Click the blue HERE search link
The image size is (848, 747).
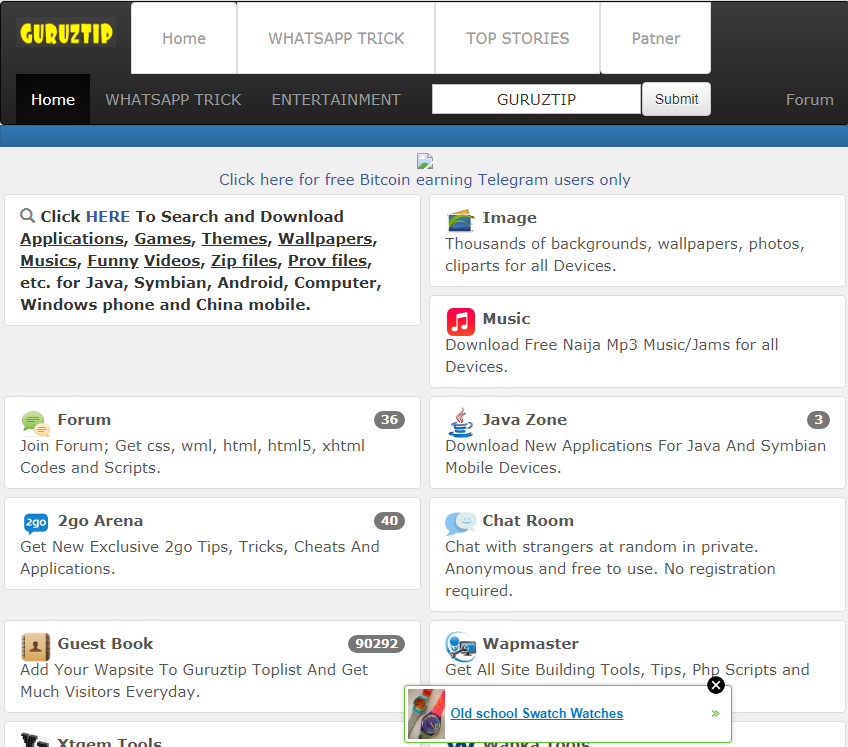click(x=108, y=216)
